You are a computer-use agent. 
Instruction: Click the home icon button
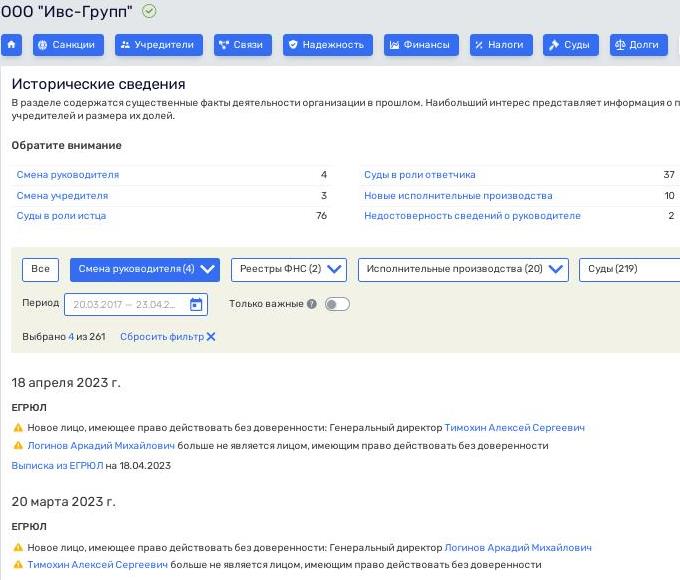click(x=12, y=45)
